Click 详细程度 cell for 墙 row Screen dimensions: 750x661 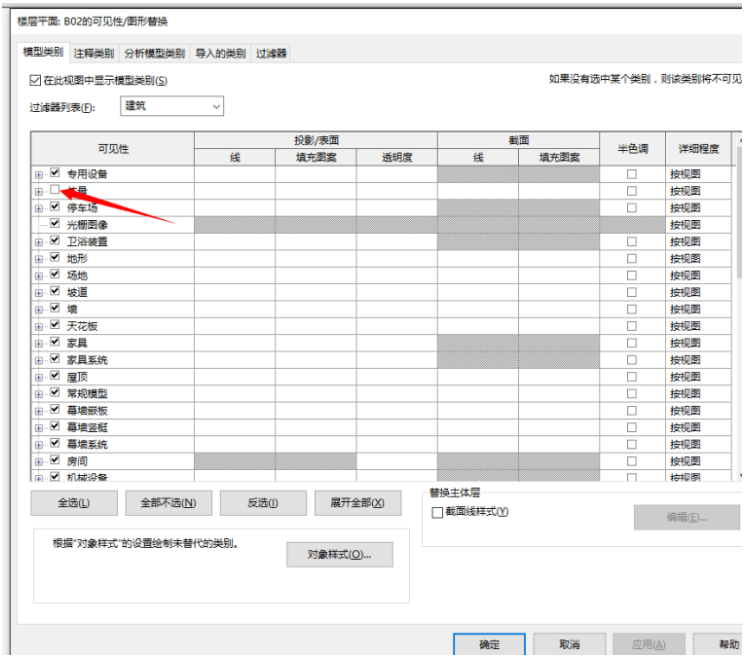click(698, 309)
